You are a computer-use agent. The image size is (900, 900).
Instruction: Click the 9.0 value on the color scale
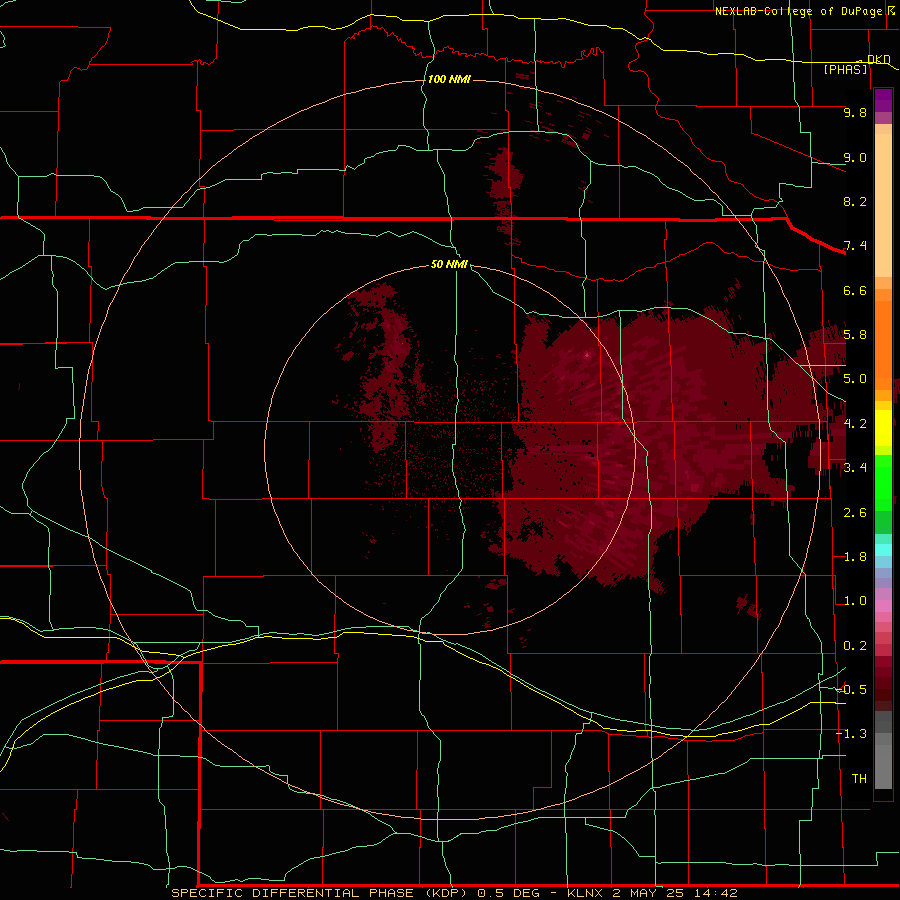point(855,157)
